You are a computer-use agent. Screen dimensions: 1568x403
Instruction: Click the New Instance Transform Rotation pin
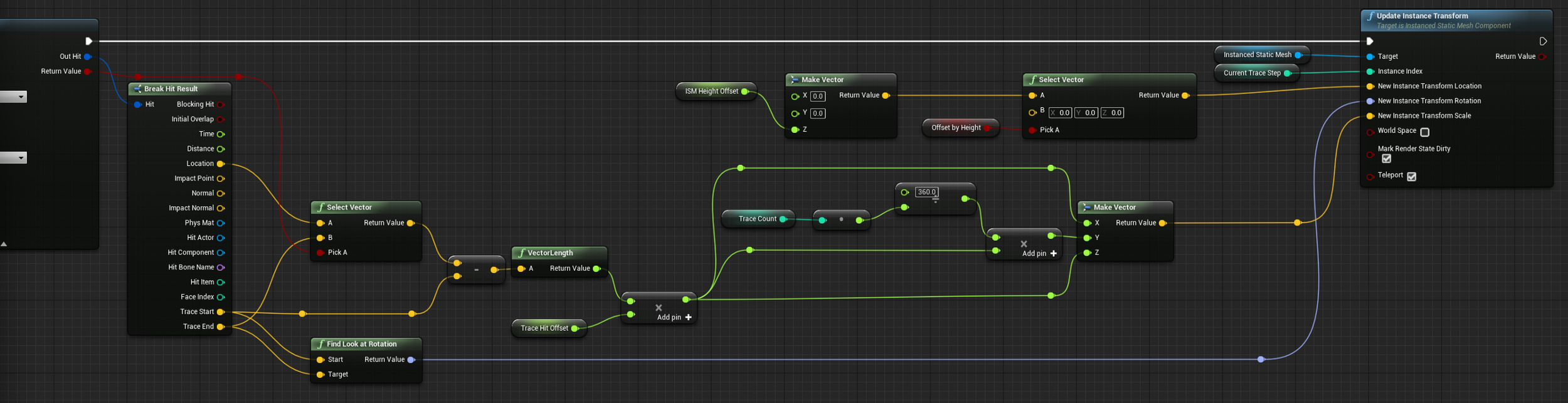1370,102
